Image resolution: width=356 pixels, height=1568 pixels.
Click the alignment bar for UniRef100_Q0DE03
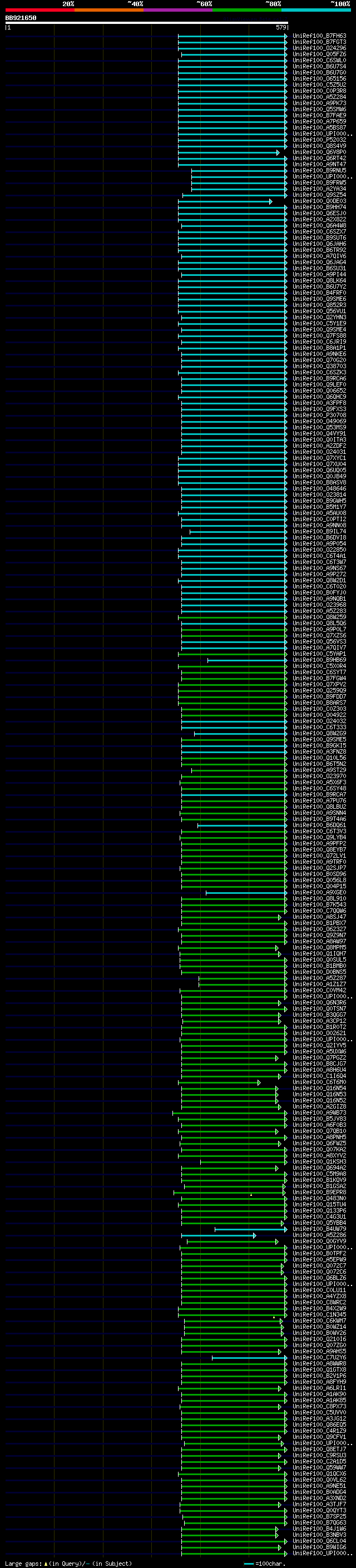225,201
